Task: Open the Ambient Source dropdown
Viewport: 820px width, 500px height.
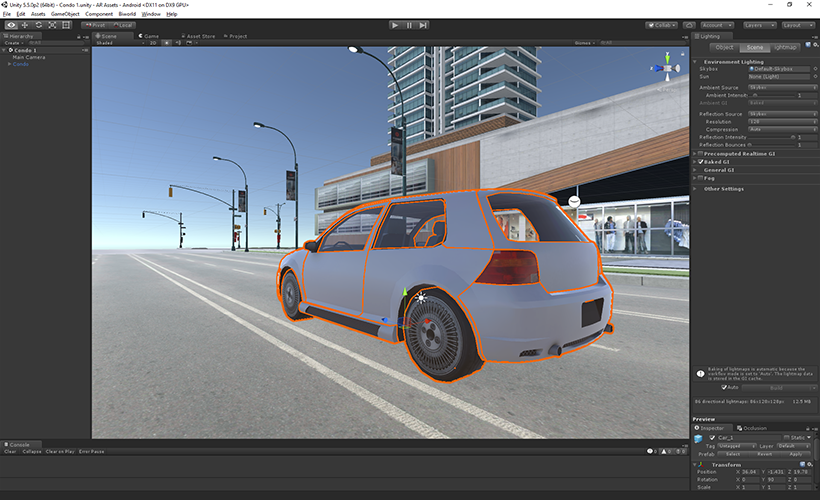Action: pyautogui.click(x=782, y=87)
